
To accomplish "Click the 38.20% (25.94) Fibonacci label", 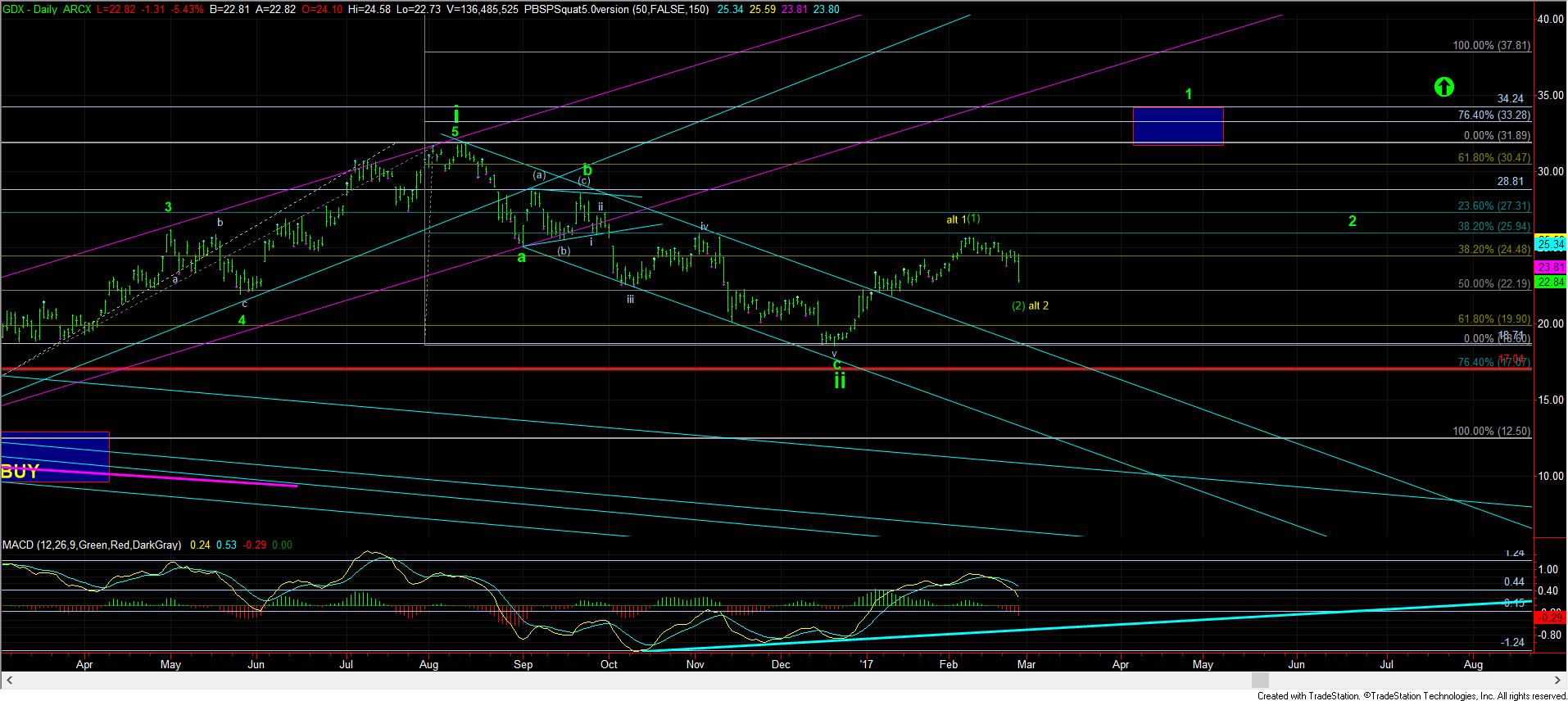I will (1493, 227).
